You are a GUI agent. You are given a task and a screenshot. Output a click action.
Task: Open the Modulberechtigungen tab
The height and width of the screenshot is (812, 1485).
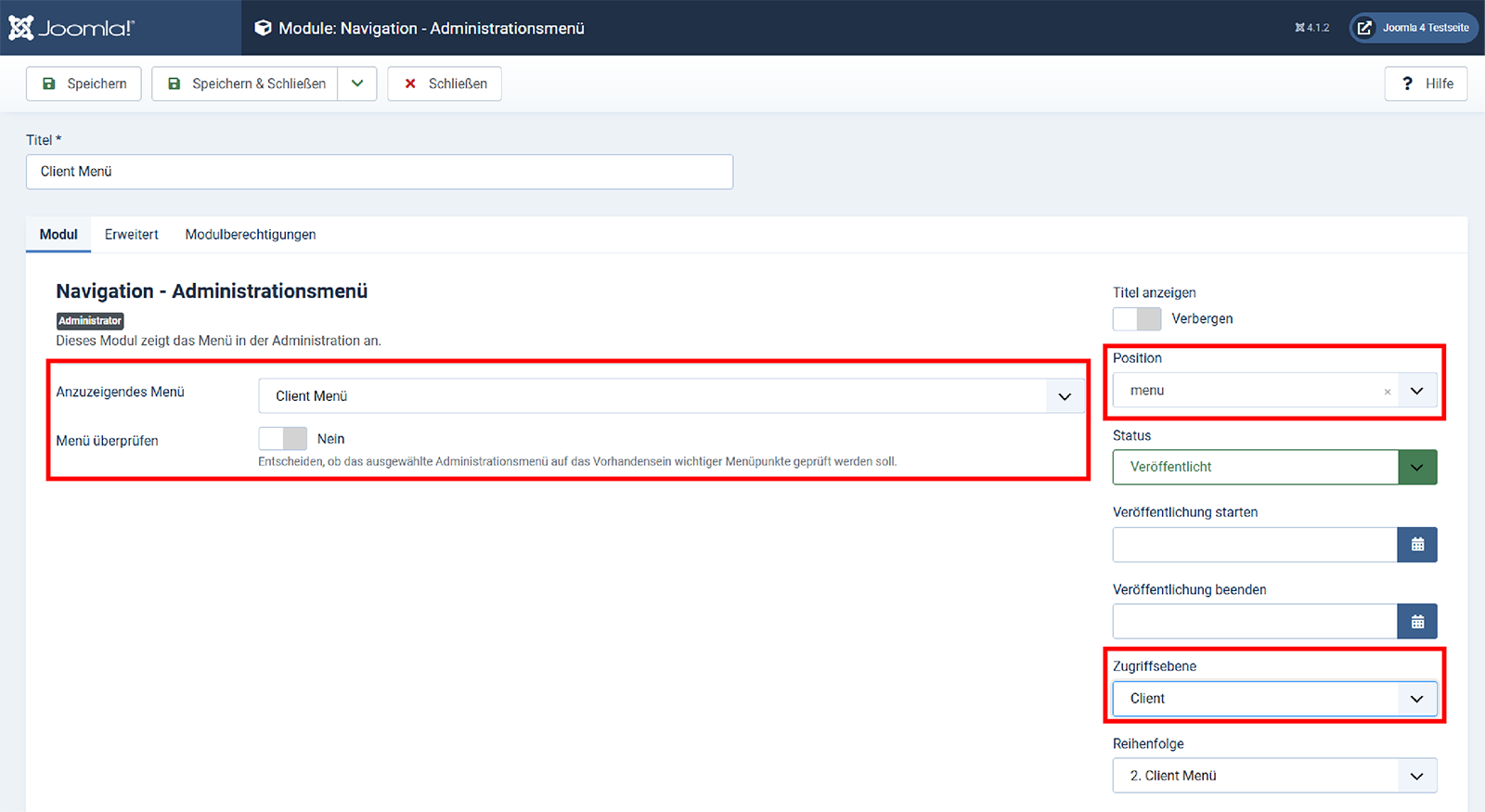pos(251,235)
